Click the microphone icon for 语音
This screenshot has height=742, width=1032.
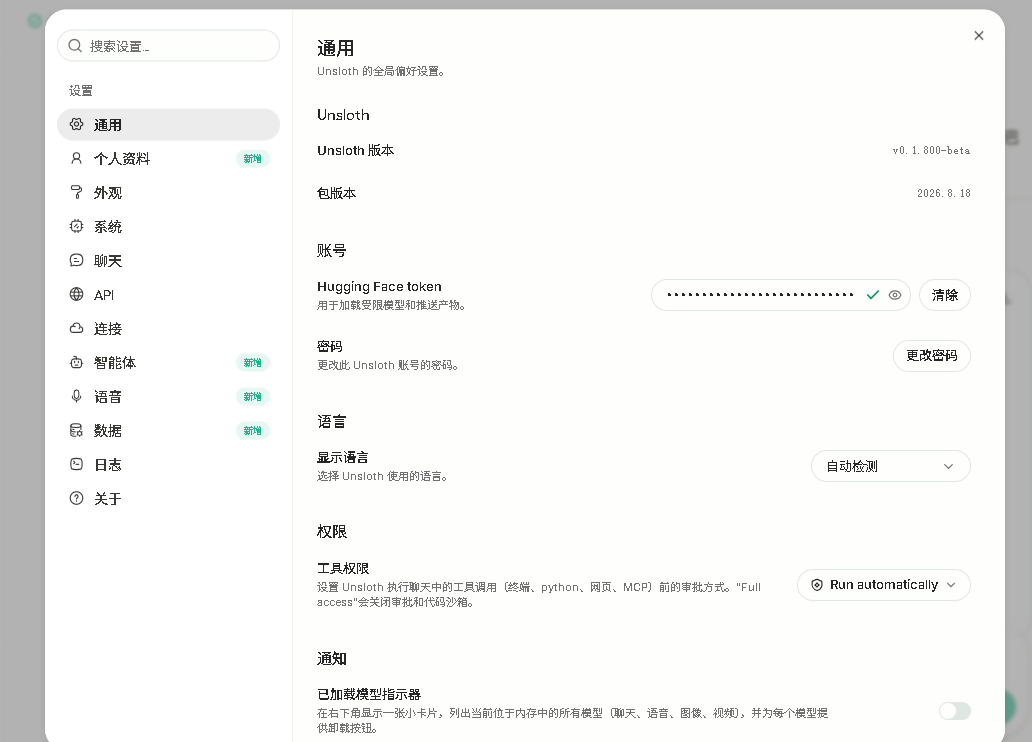coord(76,396)
